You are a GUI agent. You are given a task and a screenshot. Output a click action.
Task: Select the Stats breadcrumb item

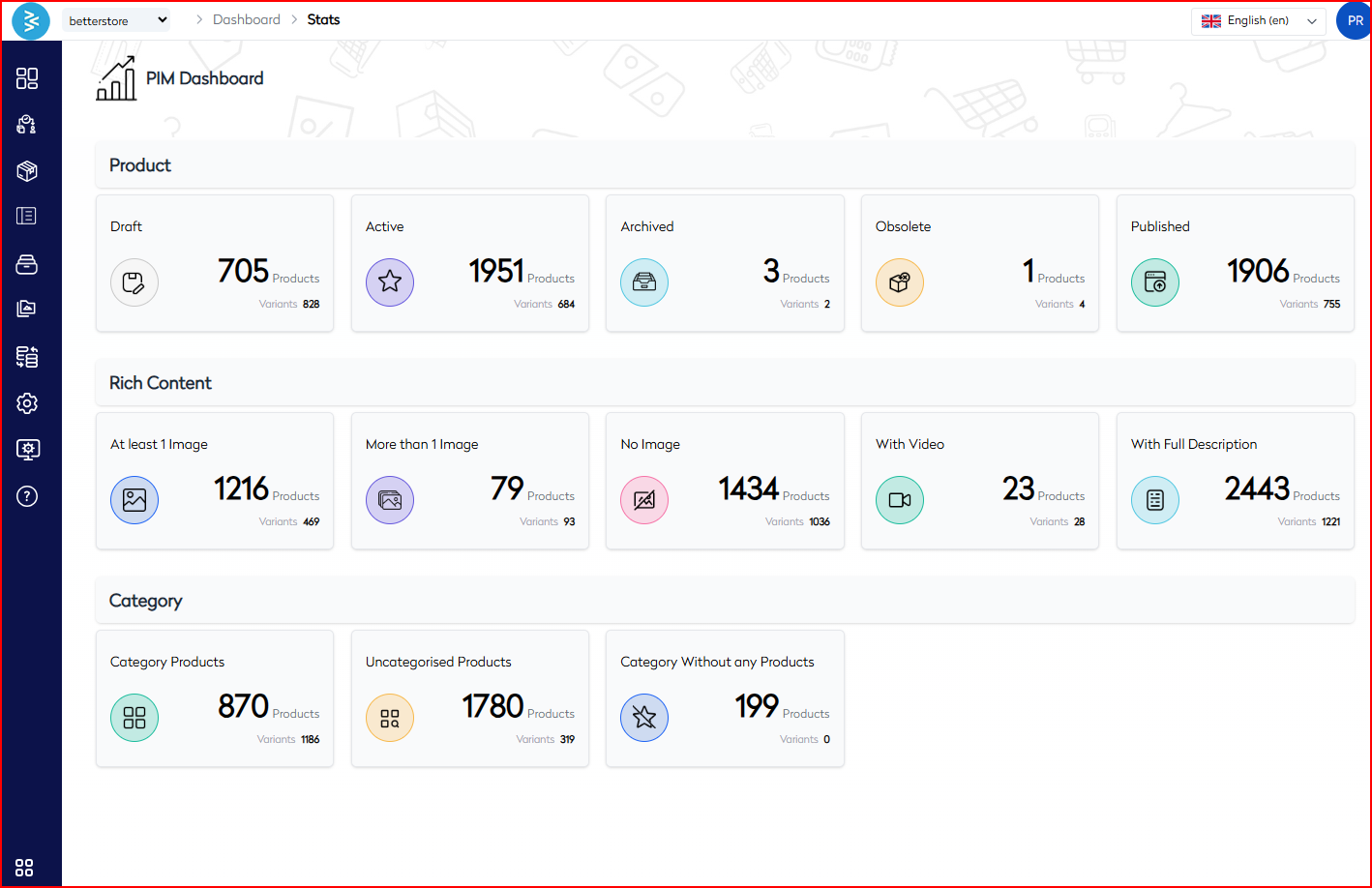(323, 19)
